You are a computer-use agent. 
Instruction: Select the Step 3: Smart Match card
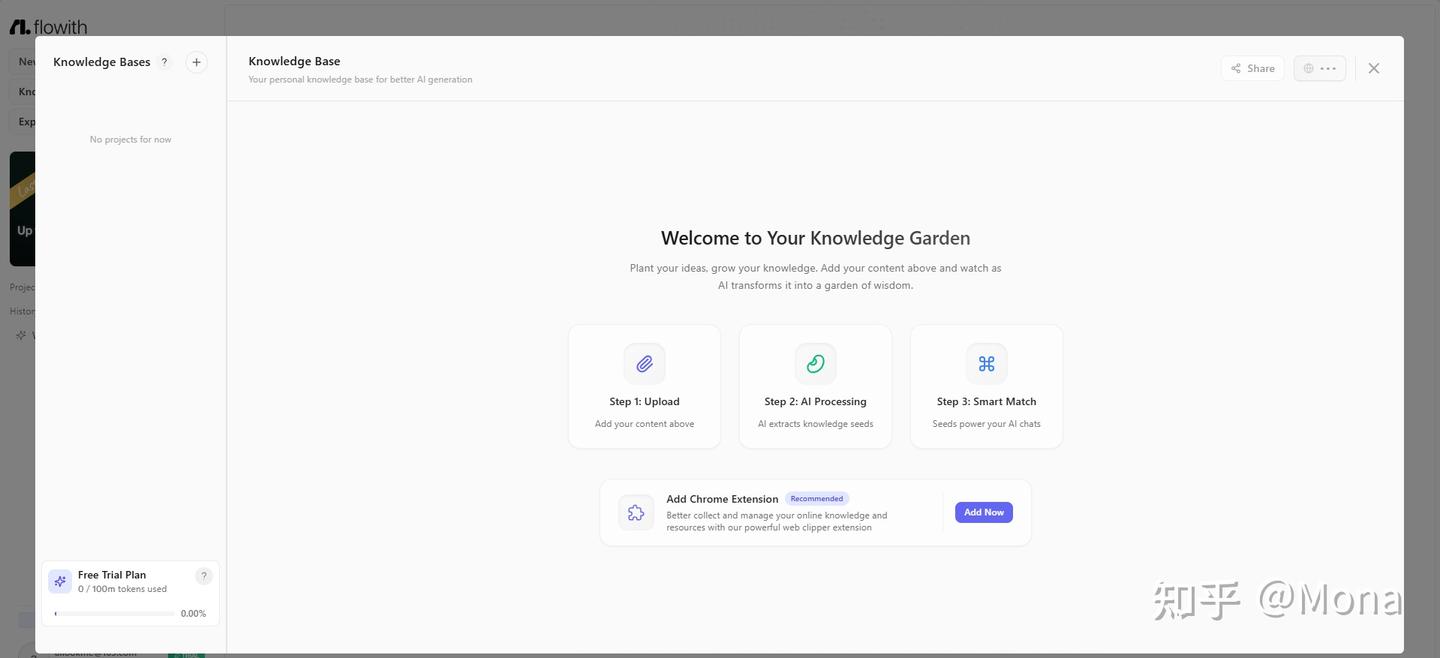coord(987,386)
